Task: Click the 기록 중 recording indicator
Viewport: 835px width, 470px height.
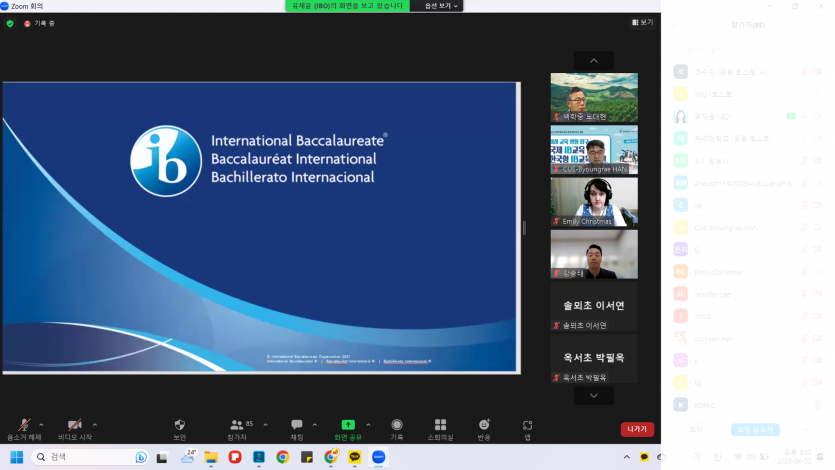Action: pos(39,23)
